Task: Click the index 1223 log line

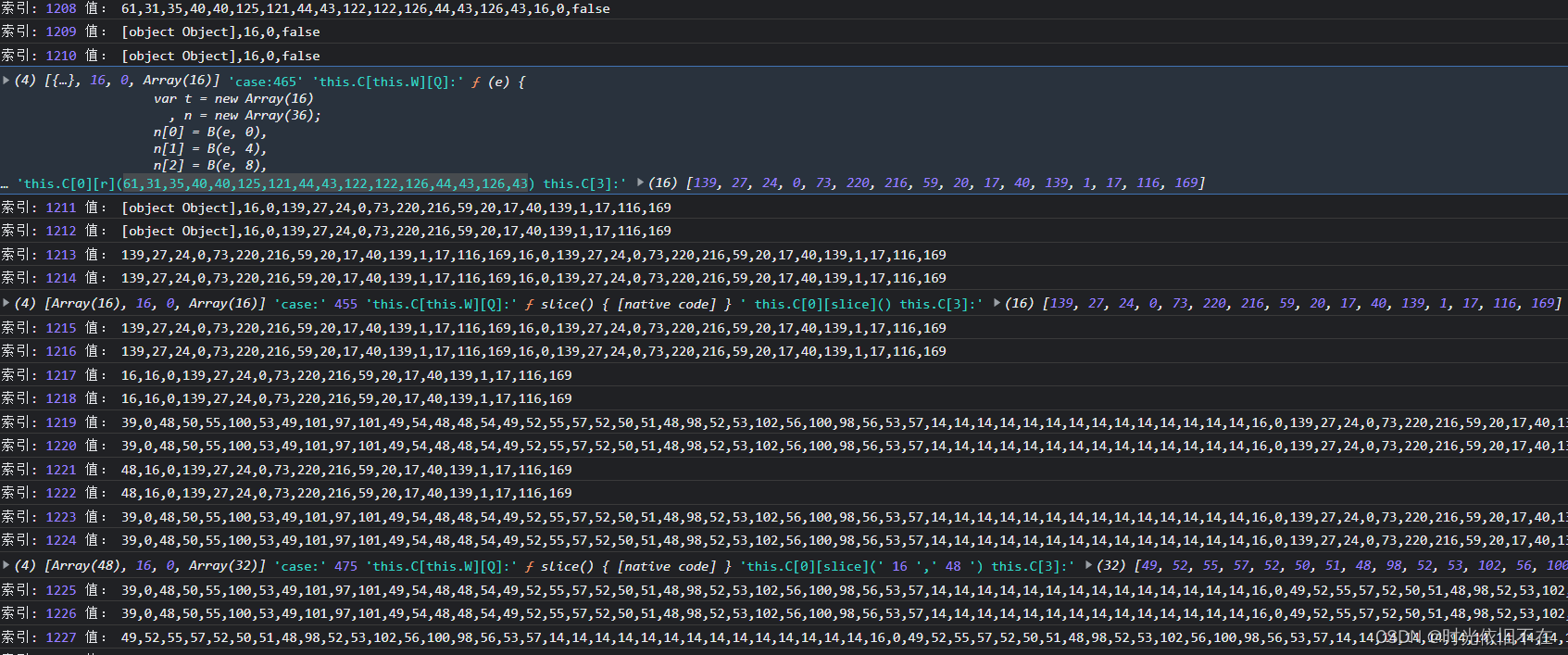Action: [784, 517]
